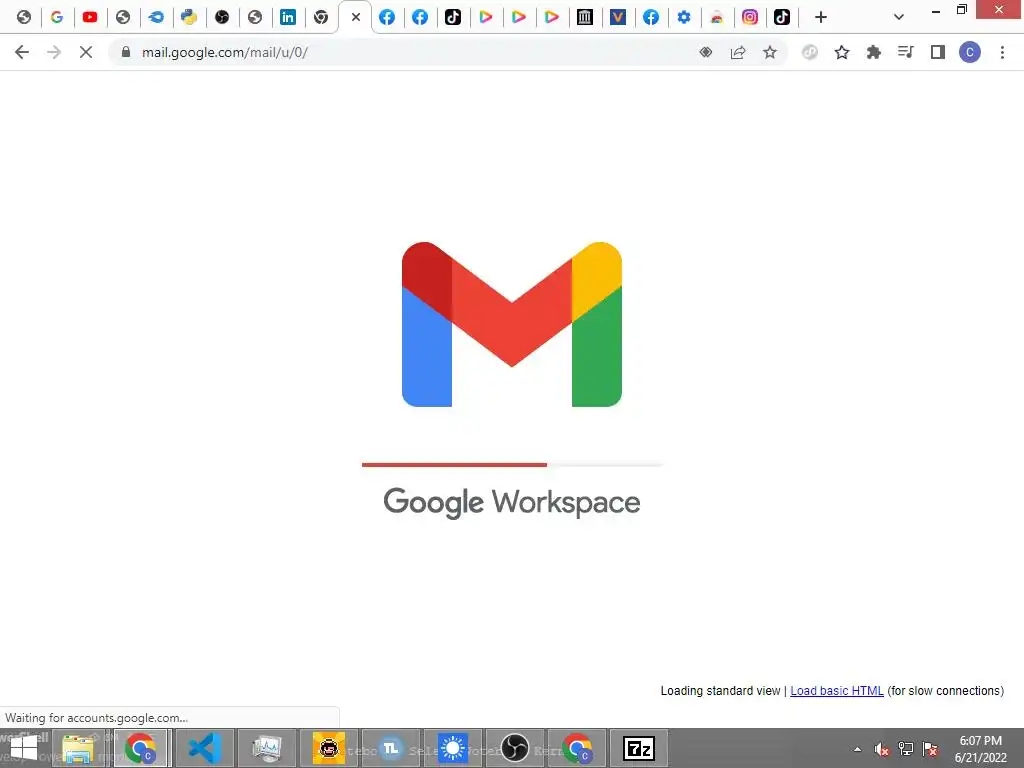
Task: Open the media controls button
Action: tap(906, 52)
